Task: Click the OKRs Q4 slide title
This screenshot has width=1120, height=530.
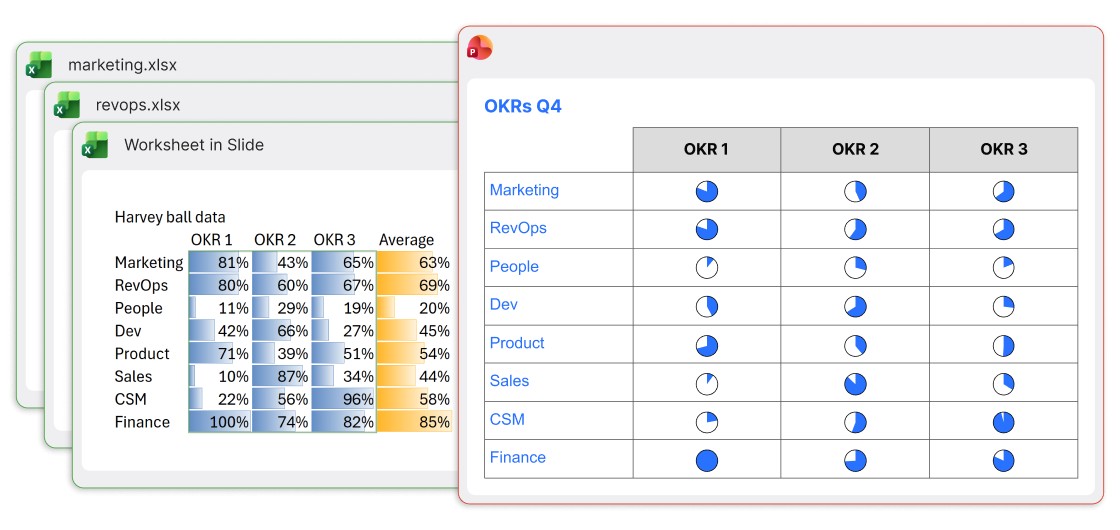Action: [x=523, y=106]
